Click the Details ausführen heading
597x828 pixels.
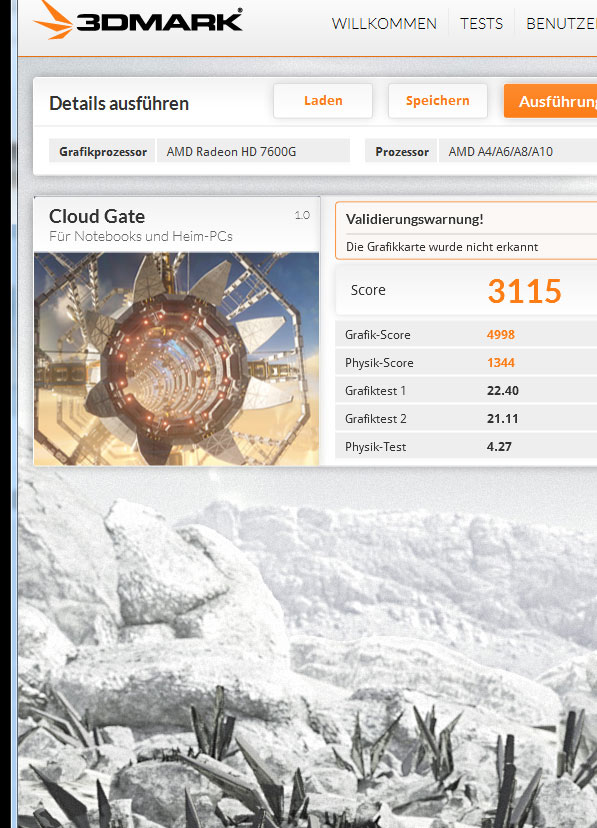click(x=119, y=104)
